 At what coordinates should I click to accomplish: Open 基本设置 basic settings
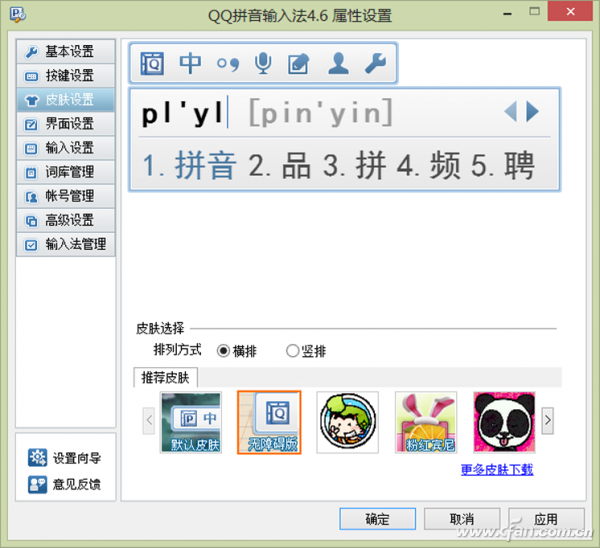[65, 51]
